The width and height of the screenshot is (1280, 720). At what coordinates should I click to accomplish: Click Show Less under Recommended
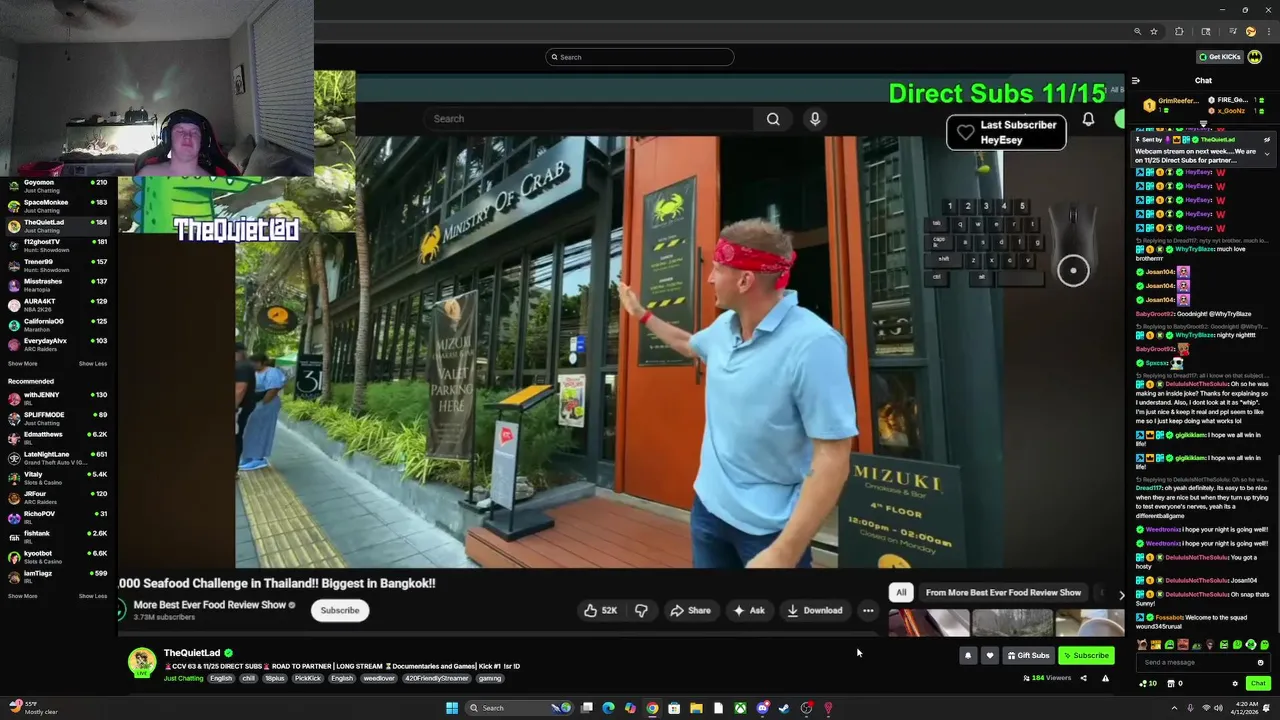point(93,596)
